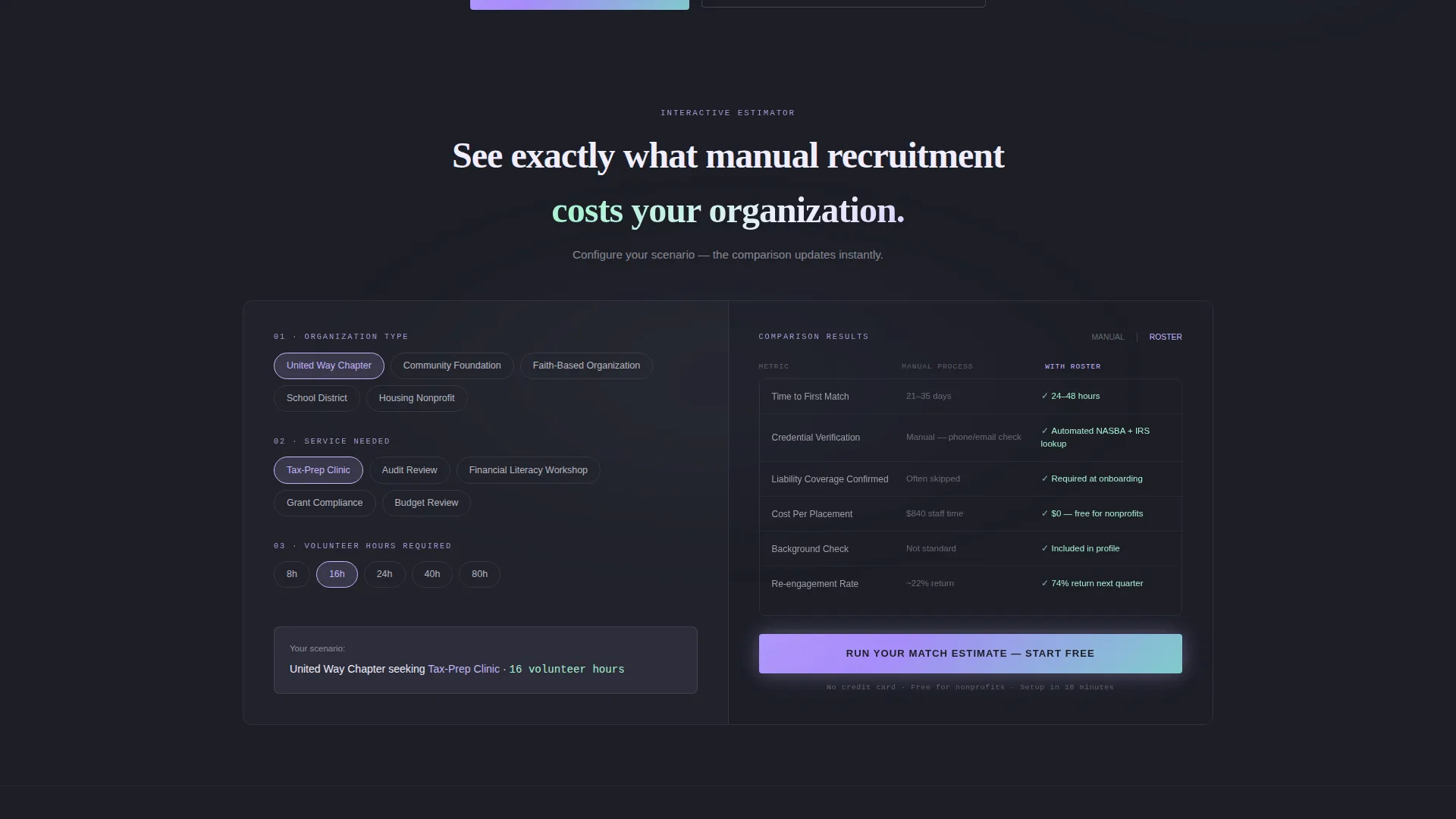Click Liability Coverage Confirmed metric
This screenshot has width=1456, height=819.
click(x=830, y=479)
